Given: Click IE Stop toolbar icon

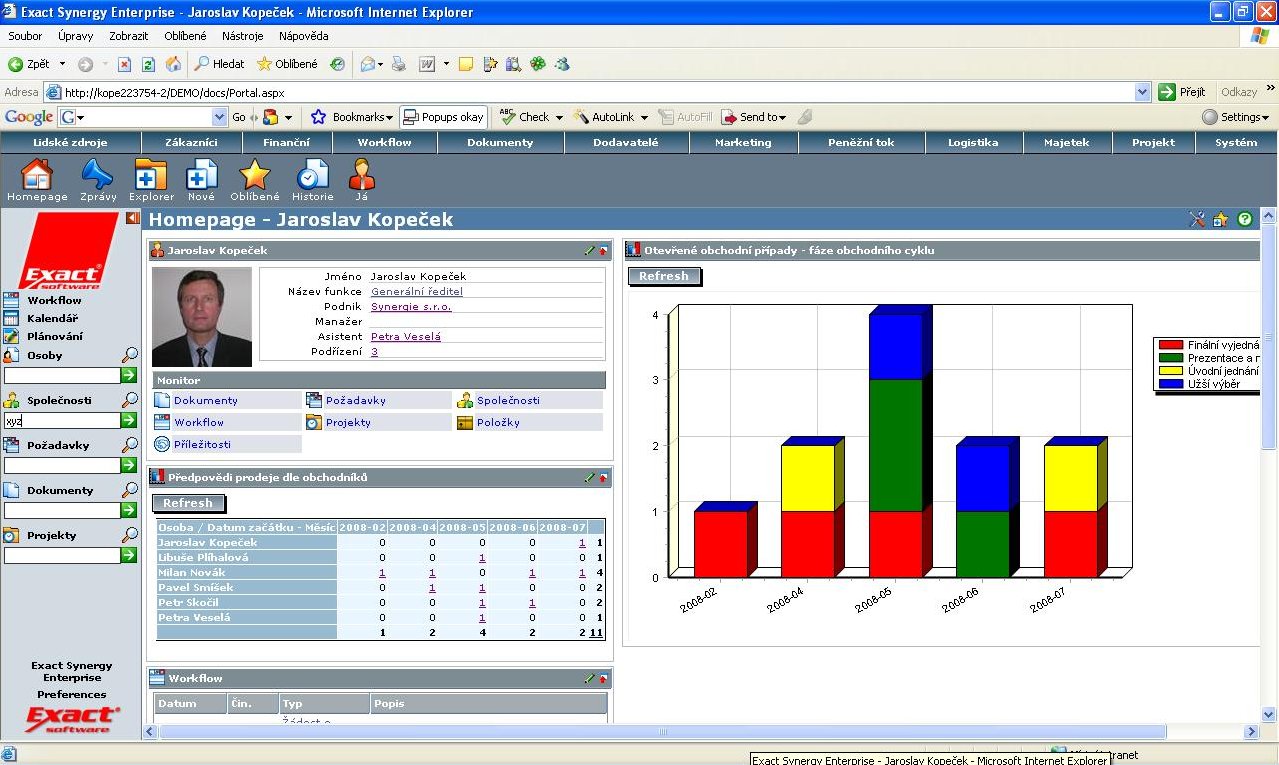Looking at the screenshot, I should point(124,64).
